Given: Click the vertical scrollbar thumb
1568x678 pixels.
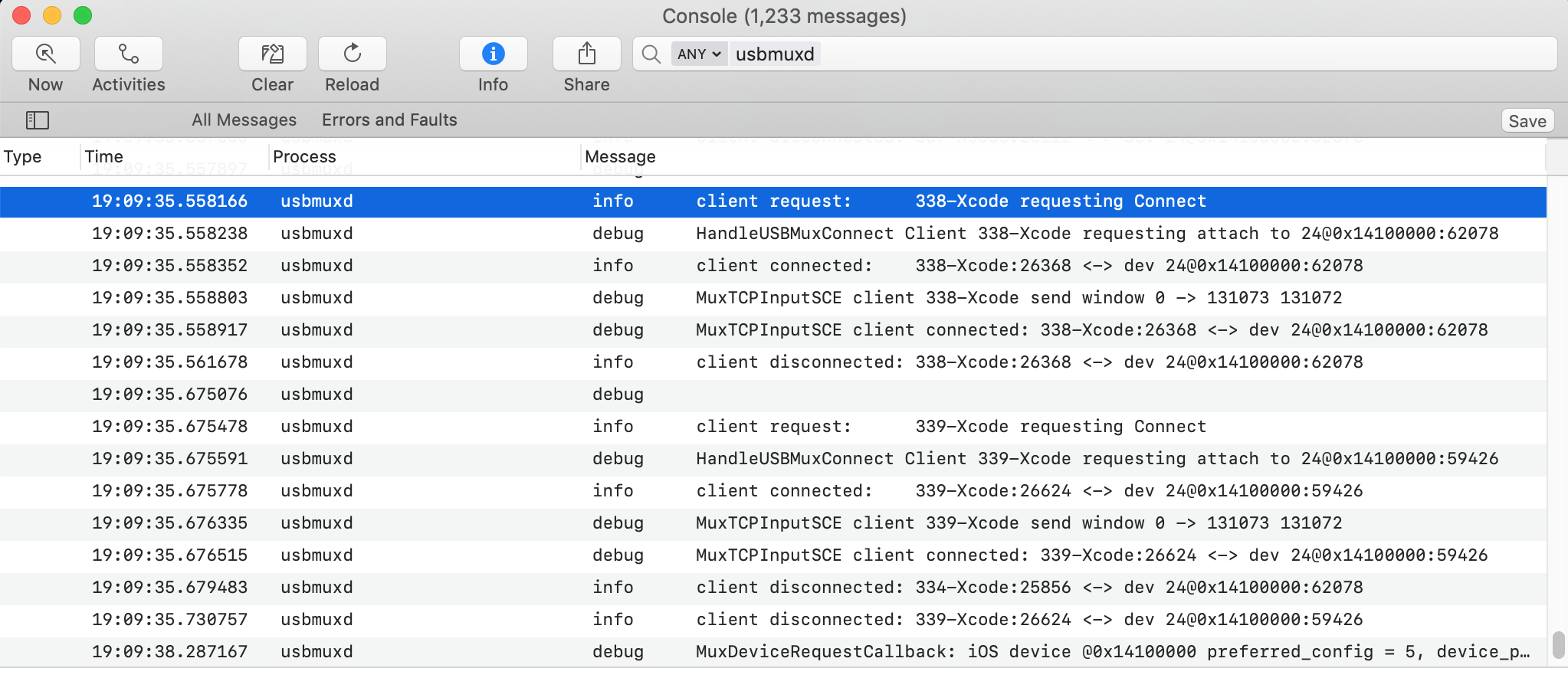Looking at the screenshot, I should pyautogui.click(x=1558, y=645).
